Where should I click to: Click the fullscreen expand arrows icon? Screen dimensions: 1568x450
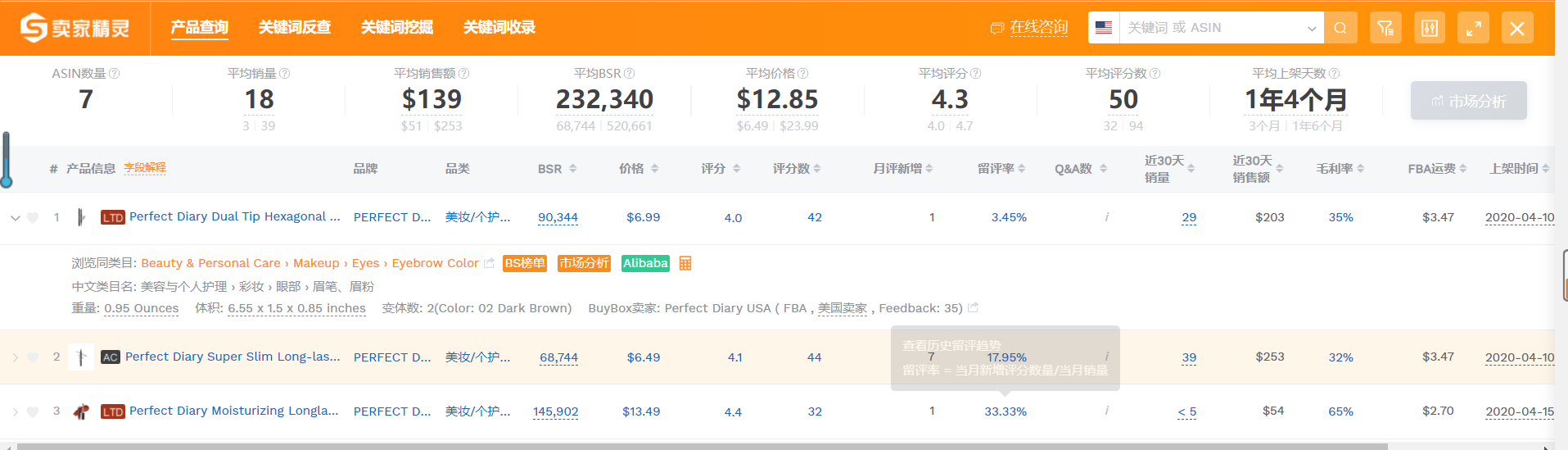tap(1473, 28)
